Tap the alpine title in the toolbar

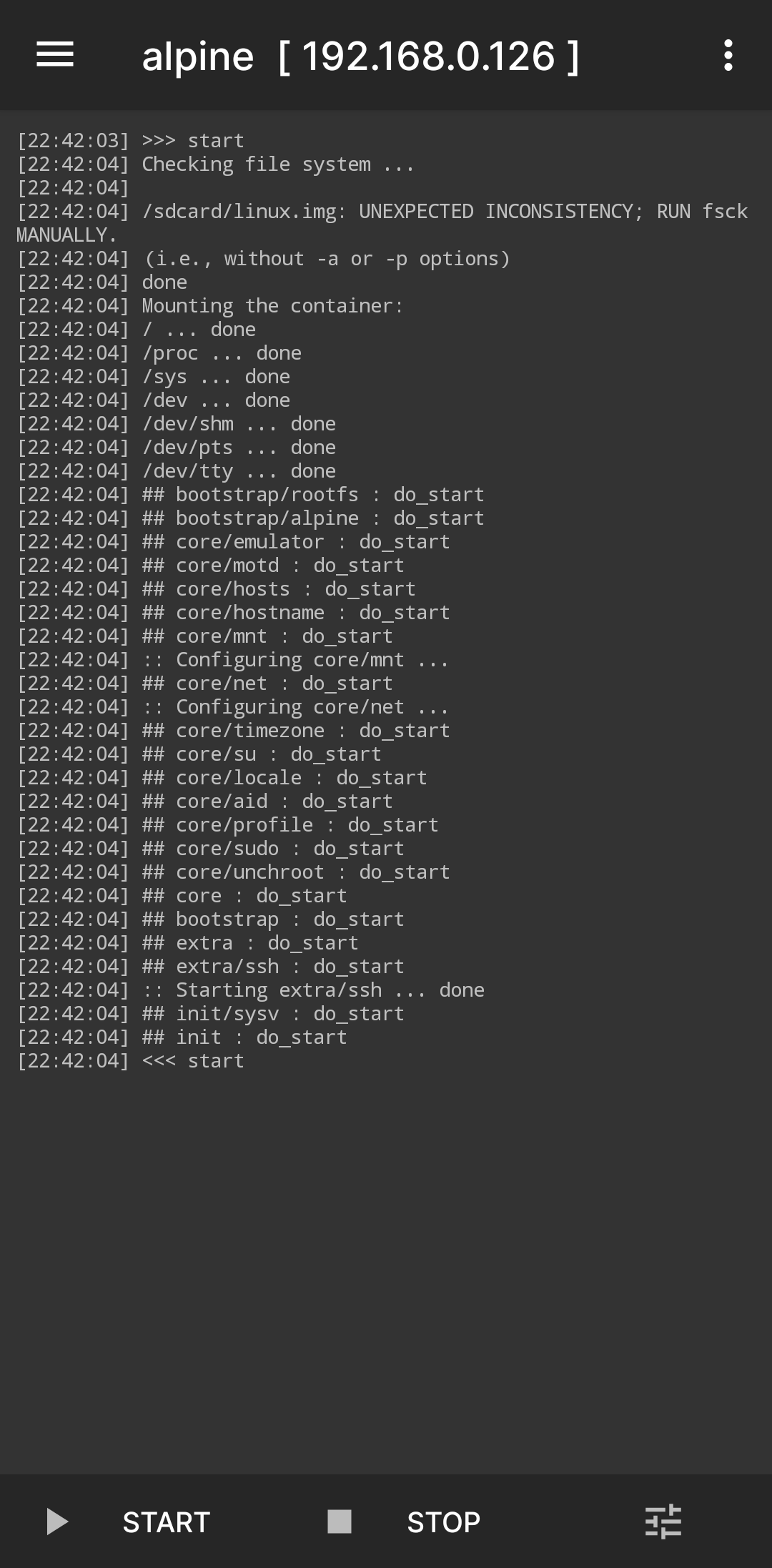point(198,55)
